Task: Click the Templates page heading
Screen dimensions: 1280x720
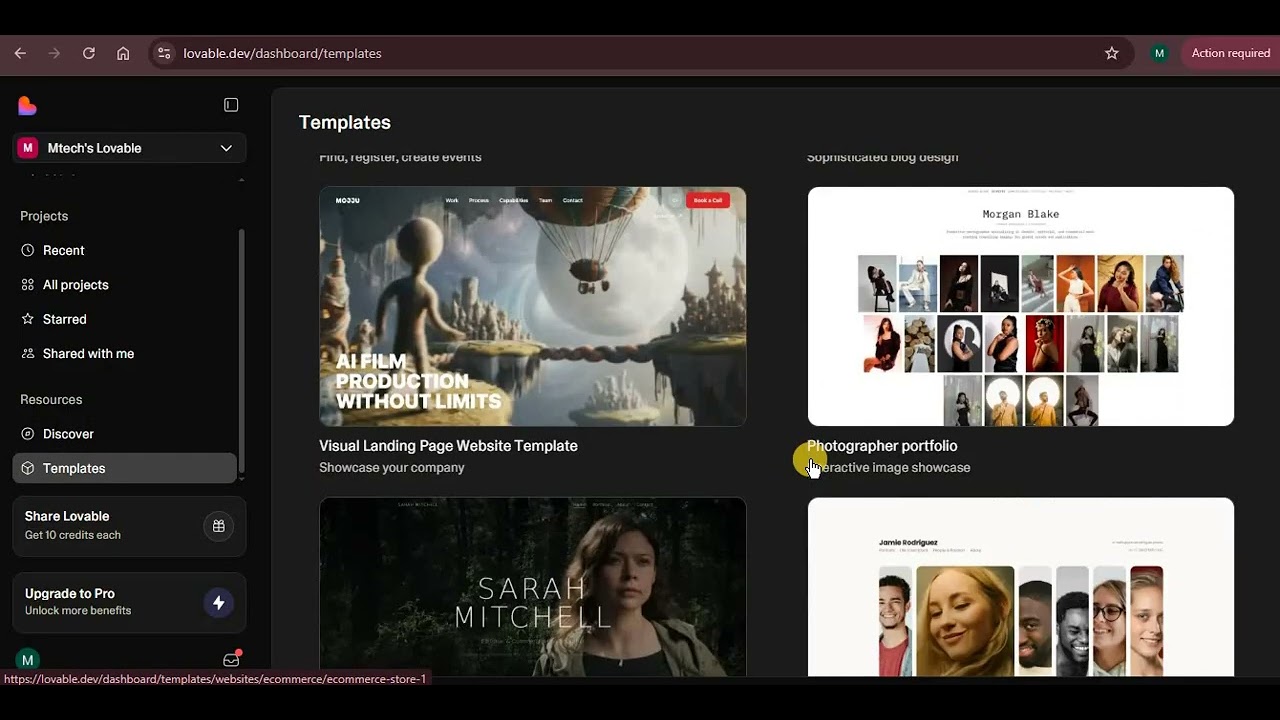Action: 345,122
